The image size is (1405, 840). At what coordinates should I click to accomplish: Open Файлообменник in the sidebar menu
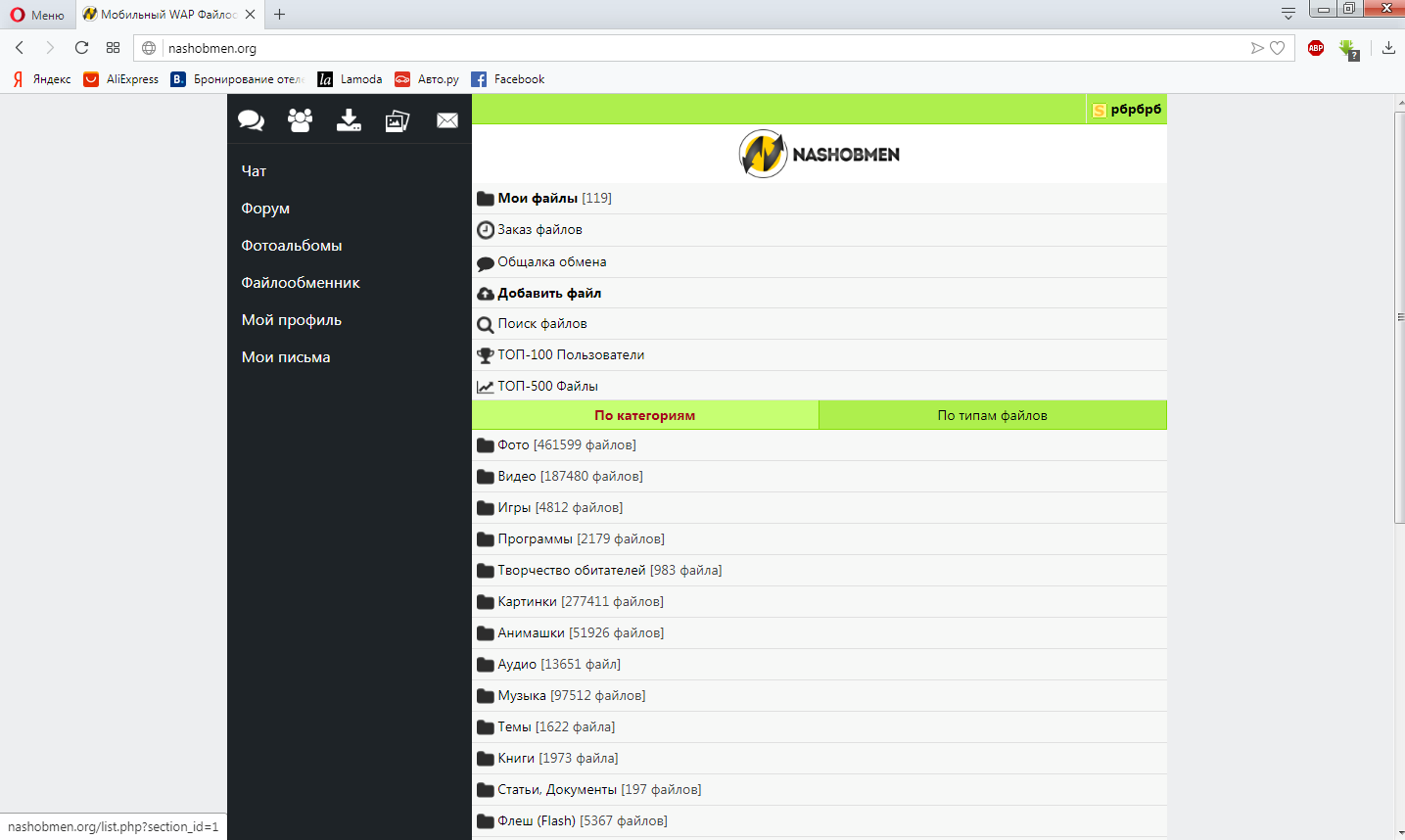point(301,283)
